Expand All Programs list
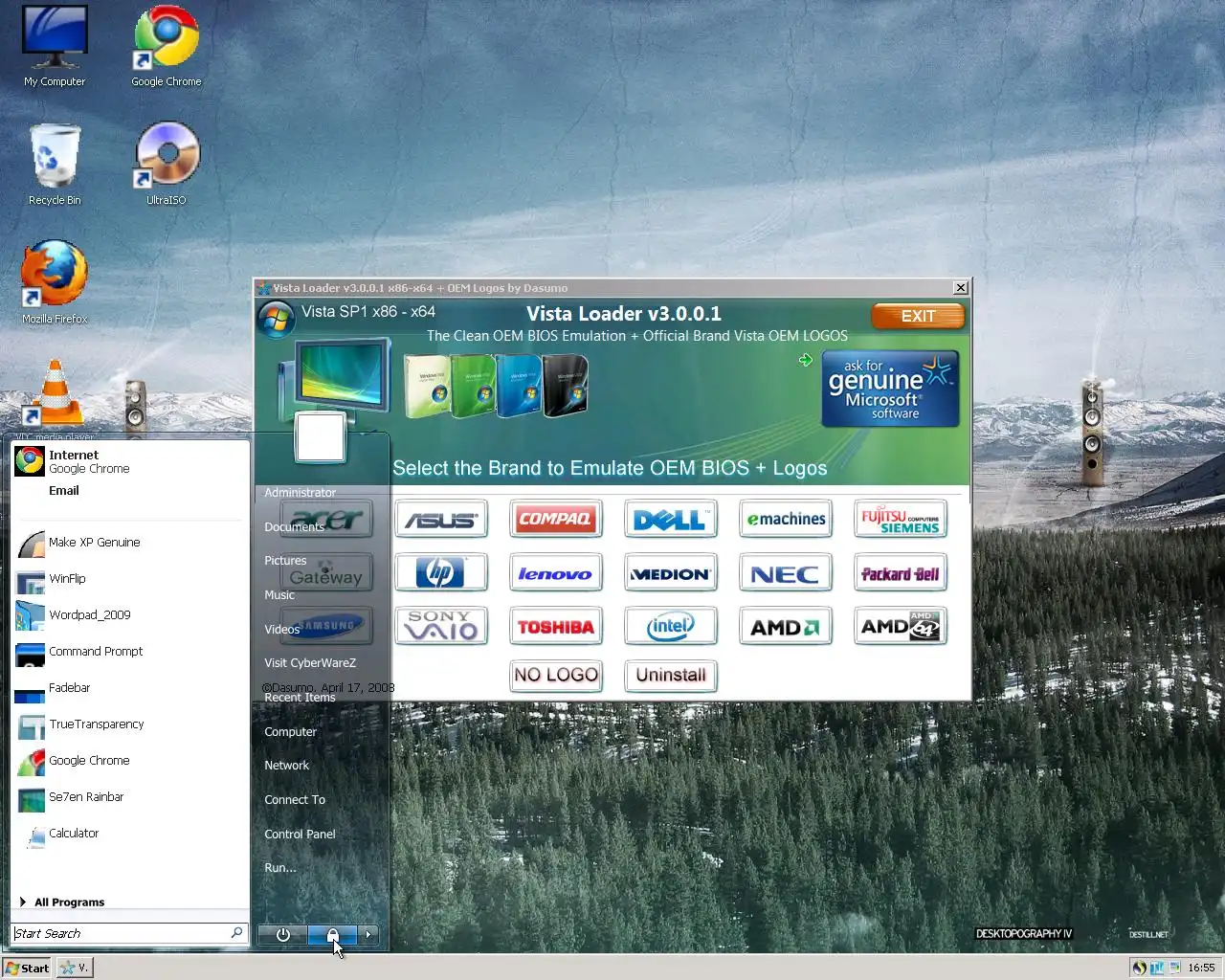 click(x=62, y=902)
